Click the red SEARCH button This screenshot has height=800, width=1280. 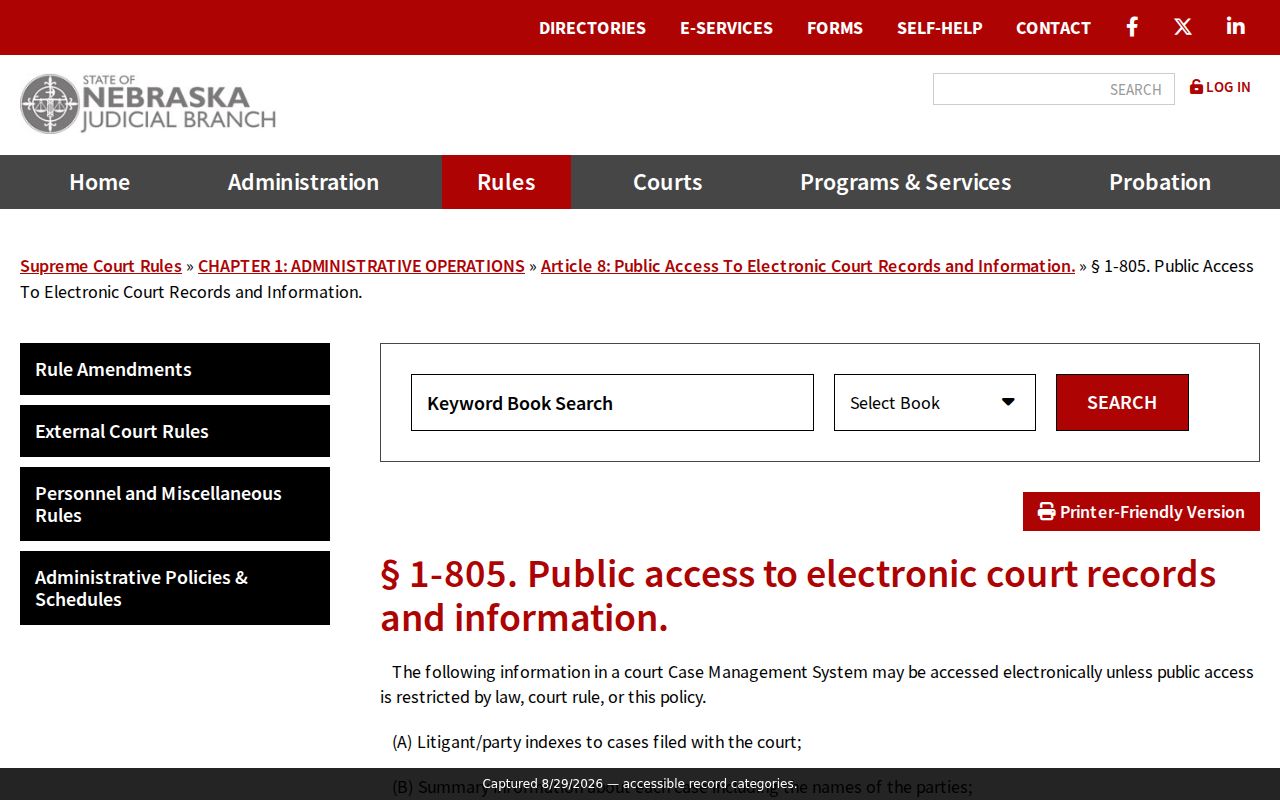[1122, 403]
